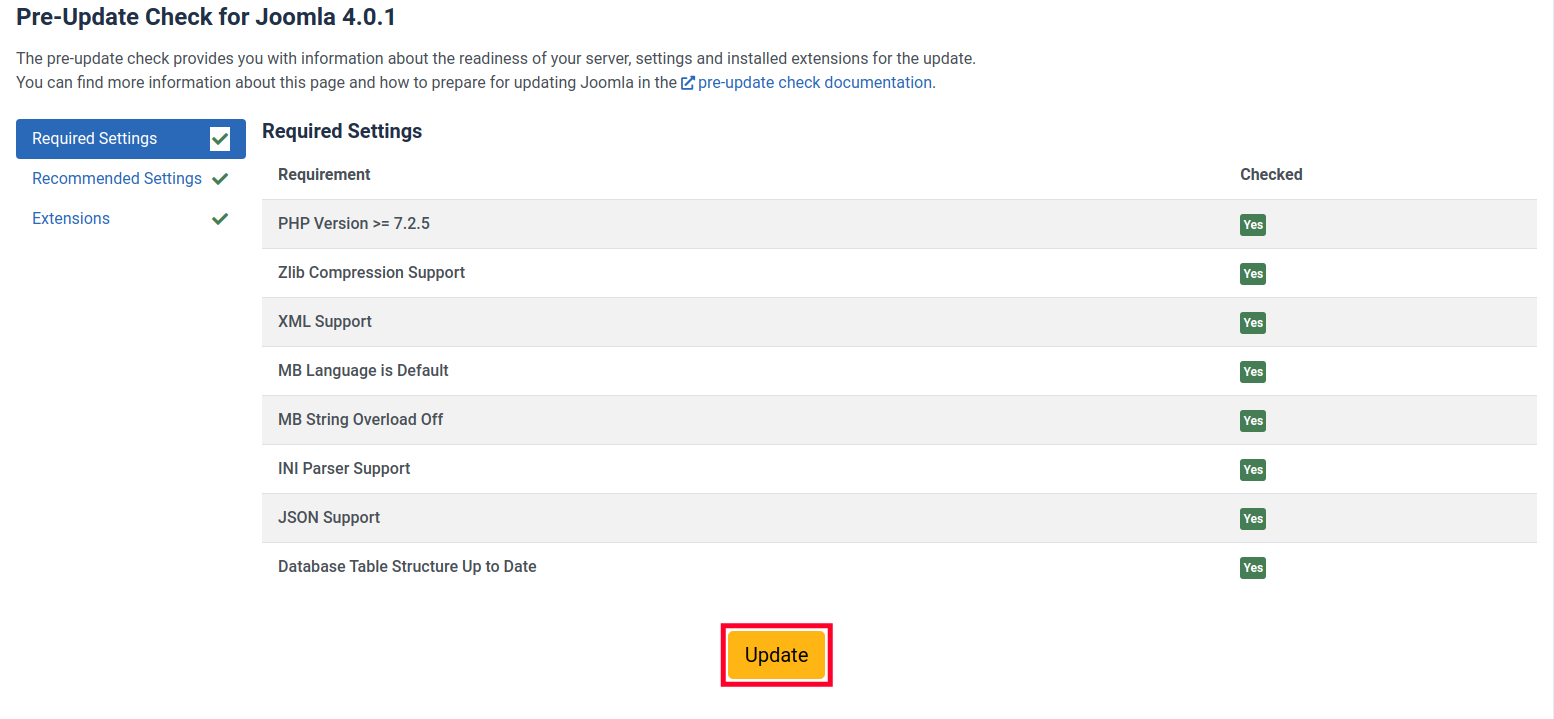Click the checkmark icon on Required Settings
1554x719 pixels.
220,139
